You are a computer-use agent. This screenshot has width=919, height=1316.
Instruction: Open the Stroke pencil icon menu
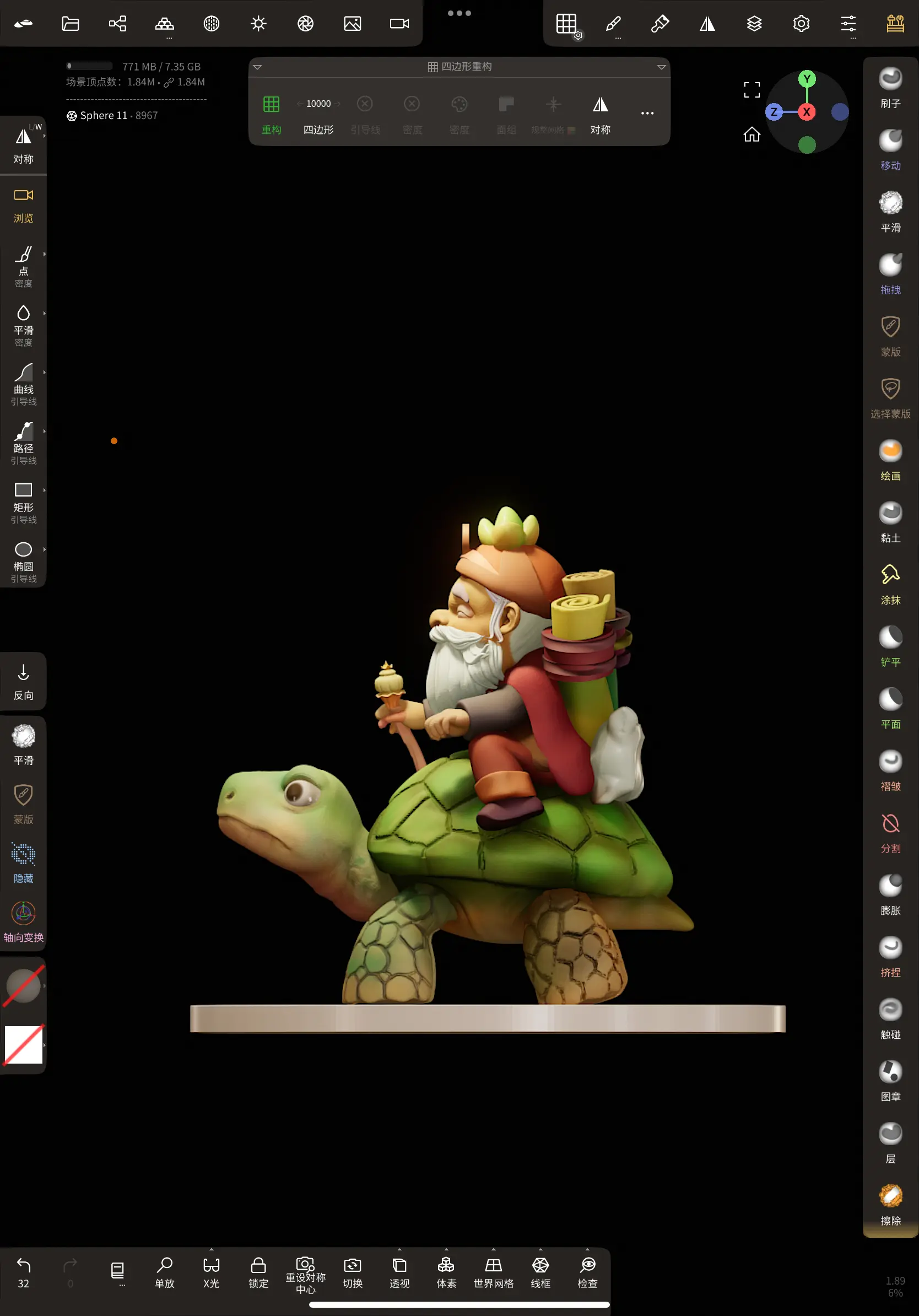(x=614, y=24)
